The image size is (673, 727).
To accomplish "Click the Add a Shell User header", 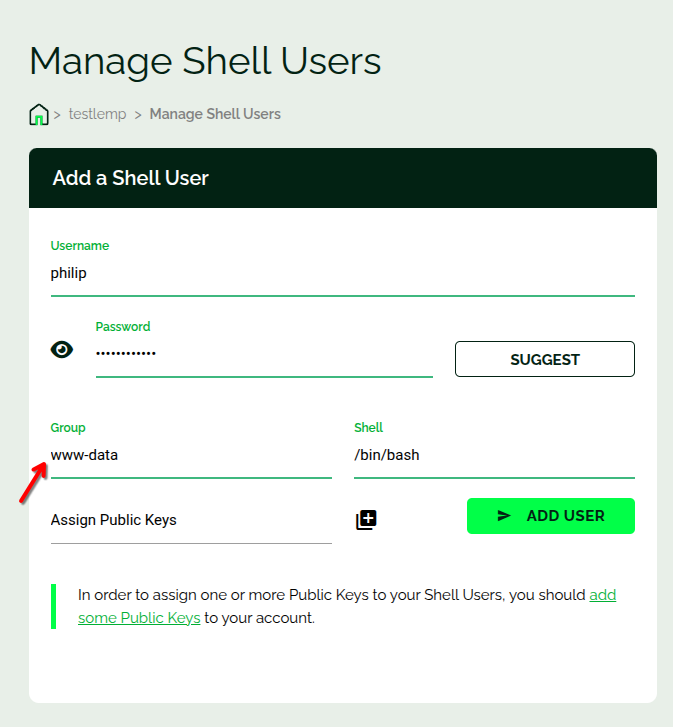I will point(131,179).
